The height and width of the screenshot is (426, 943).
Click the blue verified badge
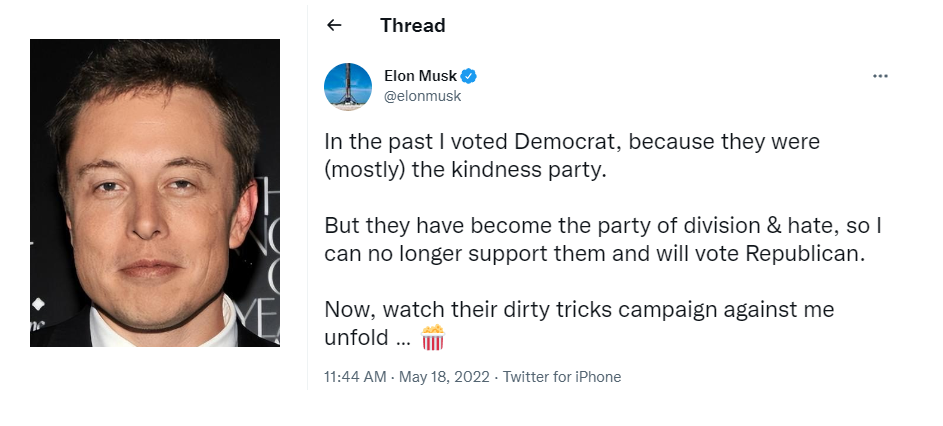pos(469,76)
